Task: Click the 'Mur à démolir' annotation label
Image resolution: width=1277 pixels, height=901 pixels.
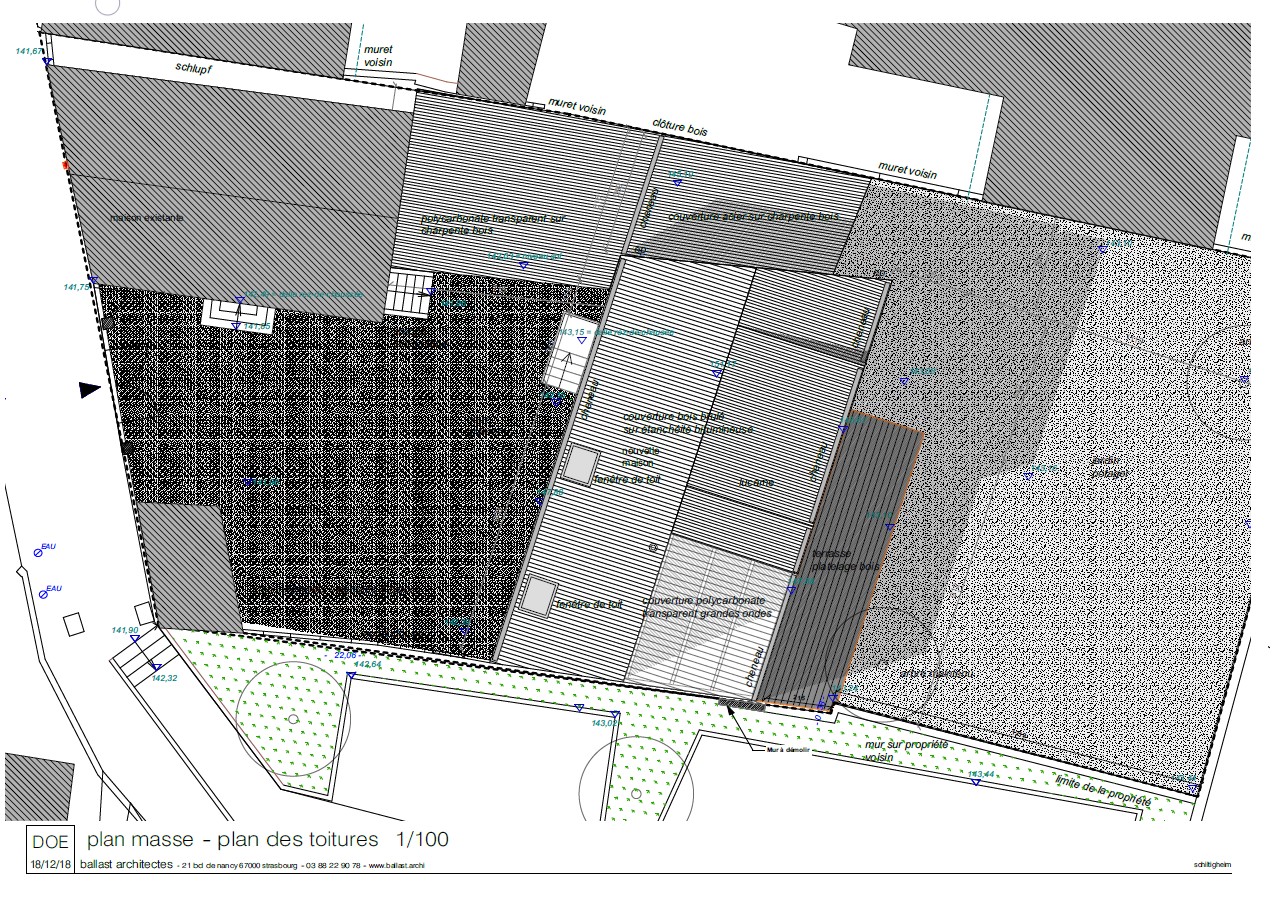Action: coord(788,748)
